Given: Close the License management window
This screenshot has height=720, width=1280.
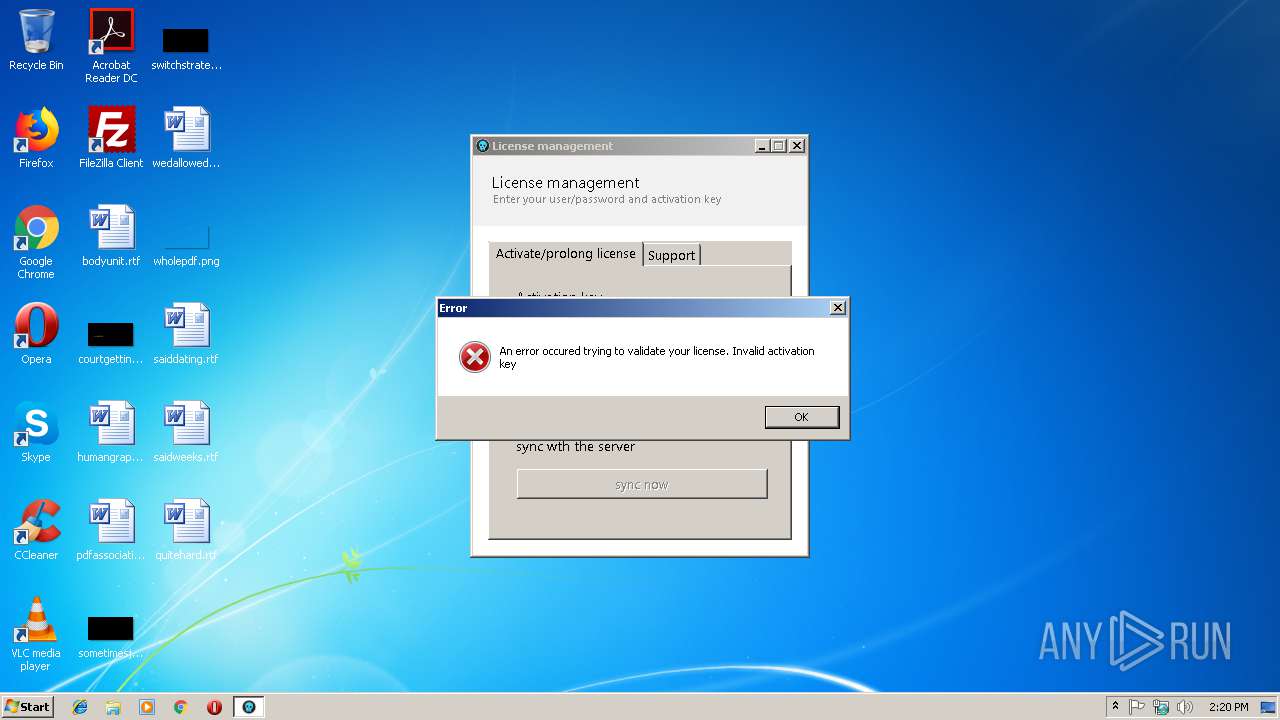Looking at the screenshot, I should pyautogui.click(x=797, y=146).
